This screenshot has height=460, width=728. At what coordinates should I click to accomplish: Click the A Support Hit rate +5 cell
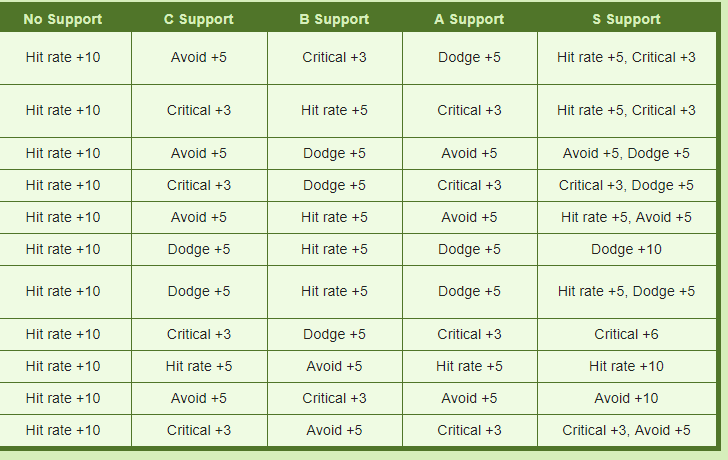pos(469,367)
